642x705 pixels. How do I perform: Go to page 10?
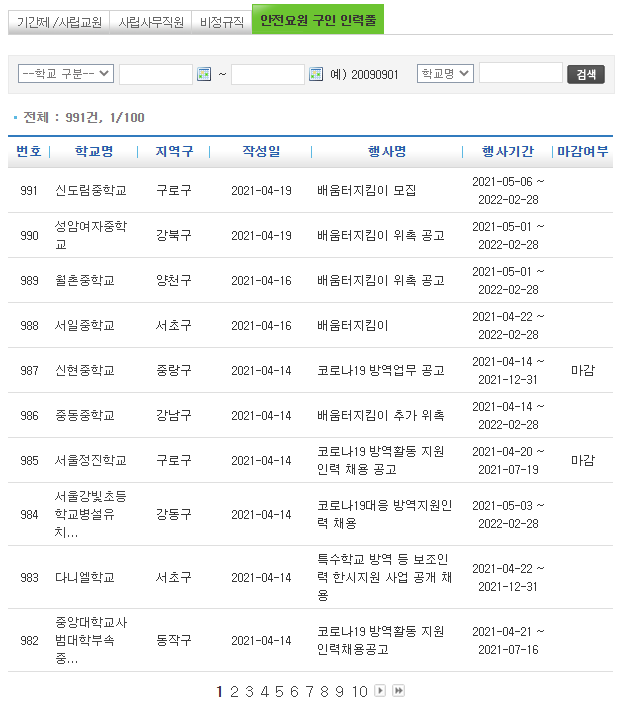pyautogui.click(x=360, y=692)
